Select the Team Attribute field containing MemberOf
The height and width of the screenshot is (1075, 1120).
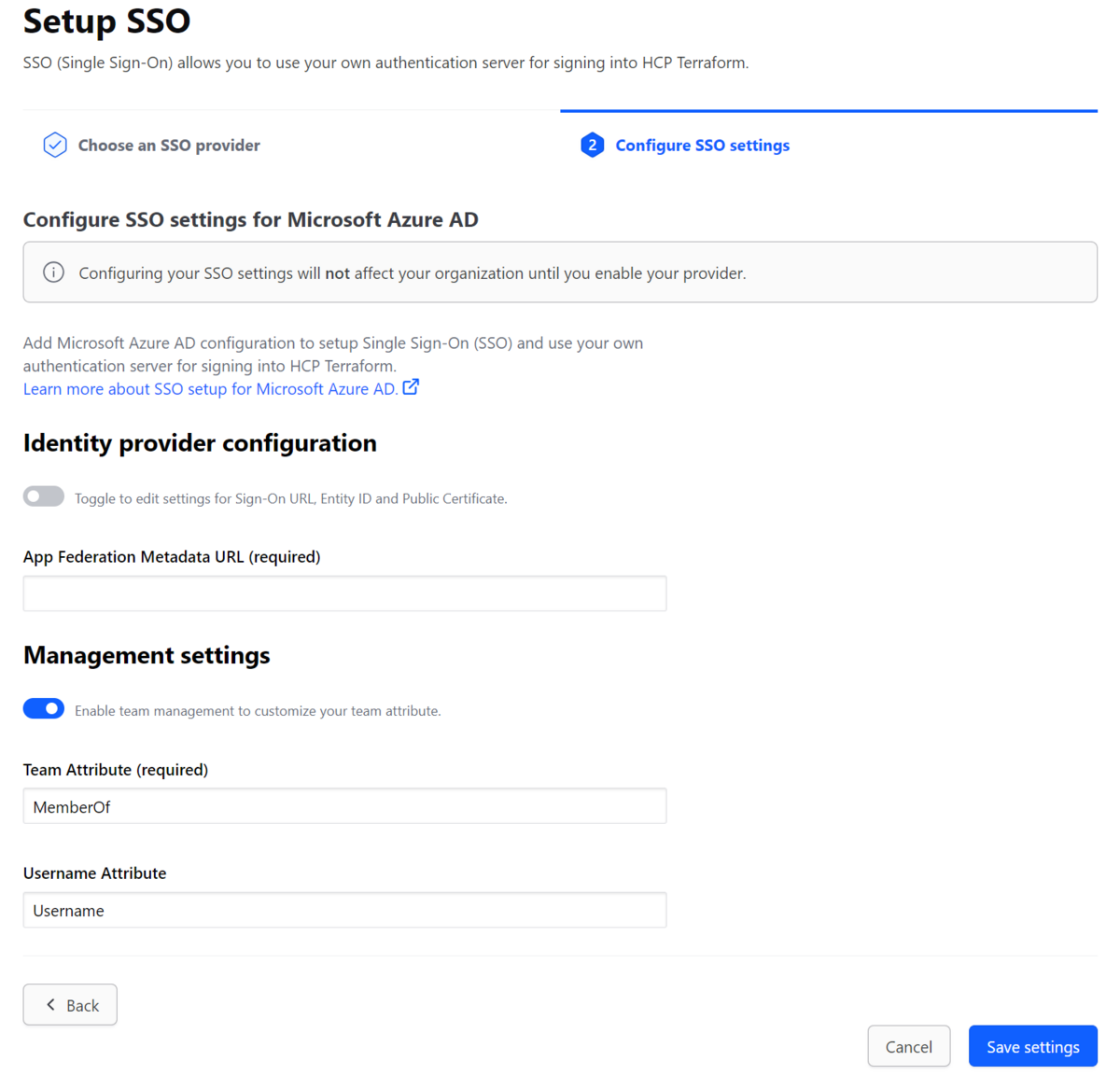tap(344, 806)
